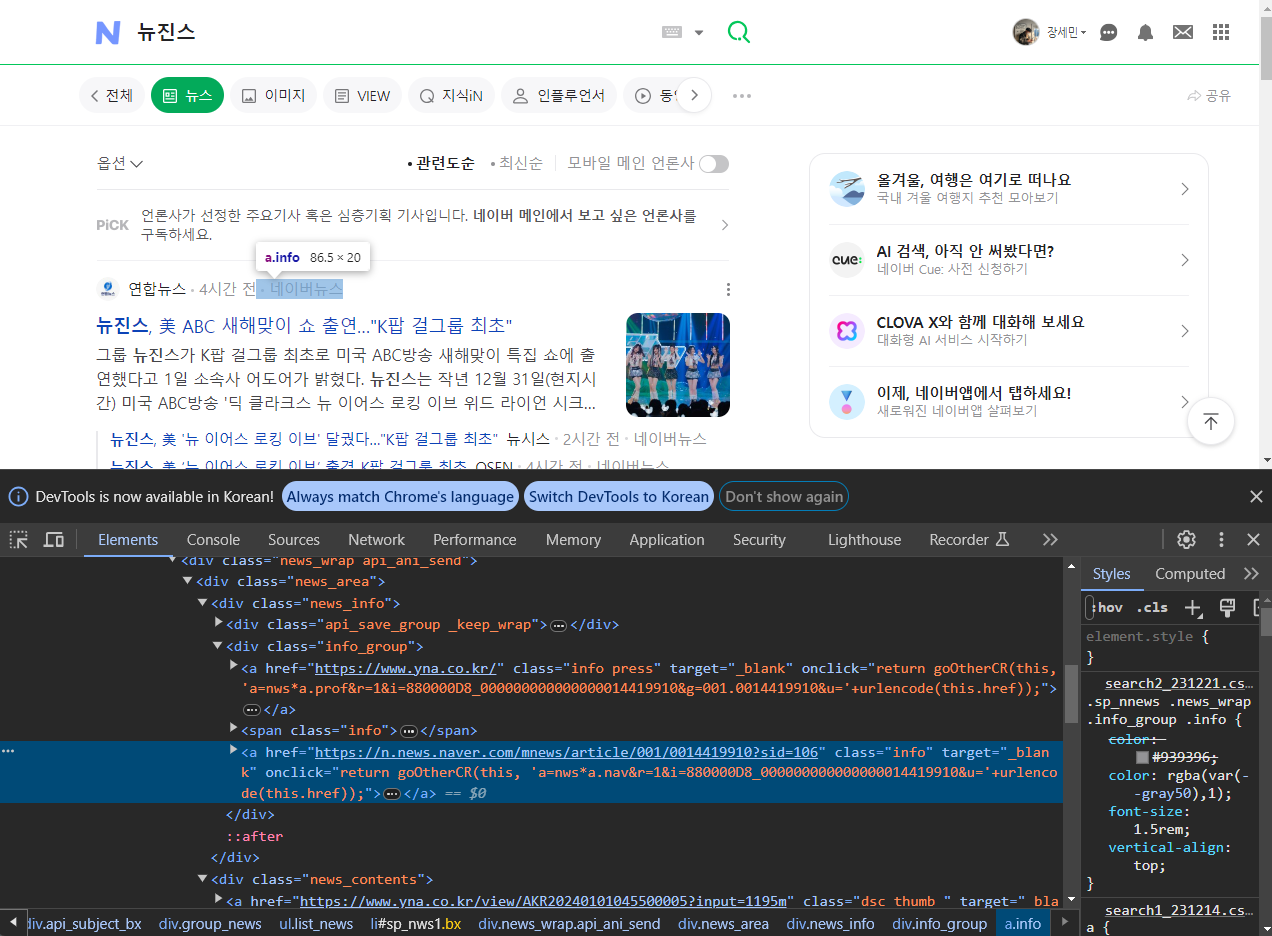Show next search category tabs arrow
Screen dimensions: 1272x936
[694, 96]
